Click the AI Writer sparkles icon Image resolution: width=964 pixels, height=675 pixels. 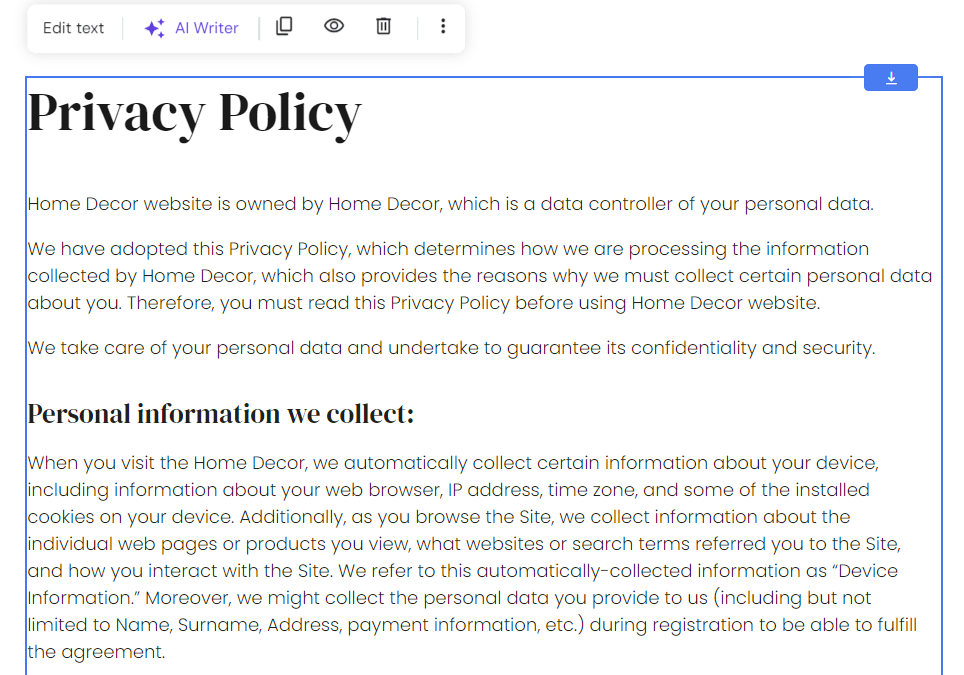154,27
